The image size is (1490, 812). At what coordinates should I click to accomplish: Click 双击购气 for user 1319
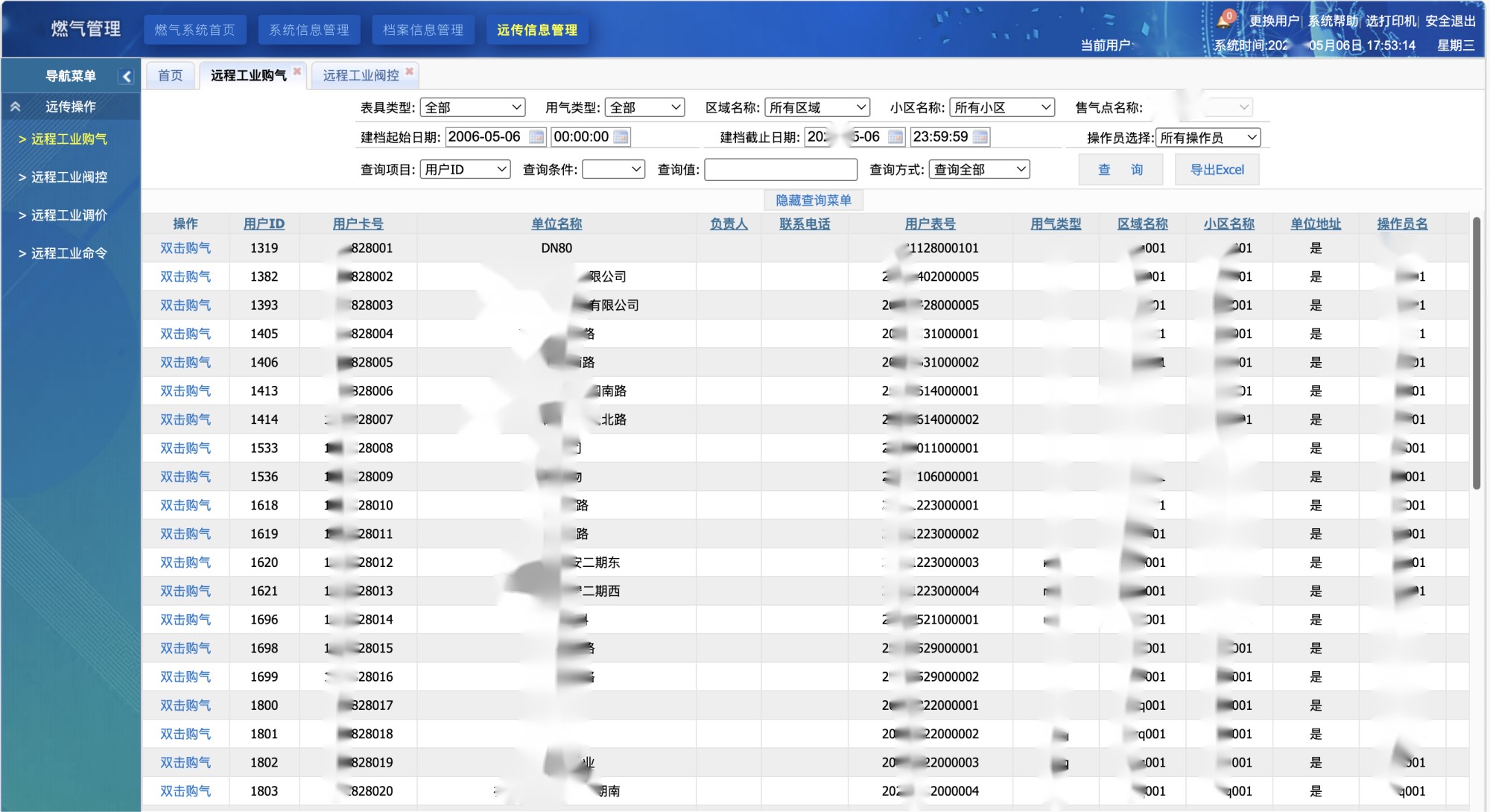point(186,248)
